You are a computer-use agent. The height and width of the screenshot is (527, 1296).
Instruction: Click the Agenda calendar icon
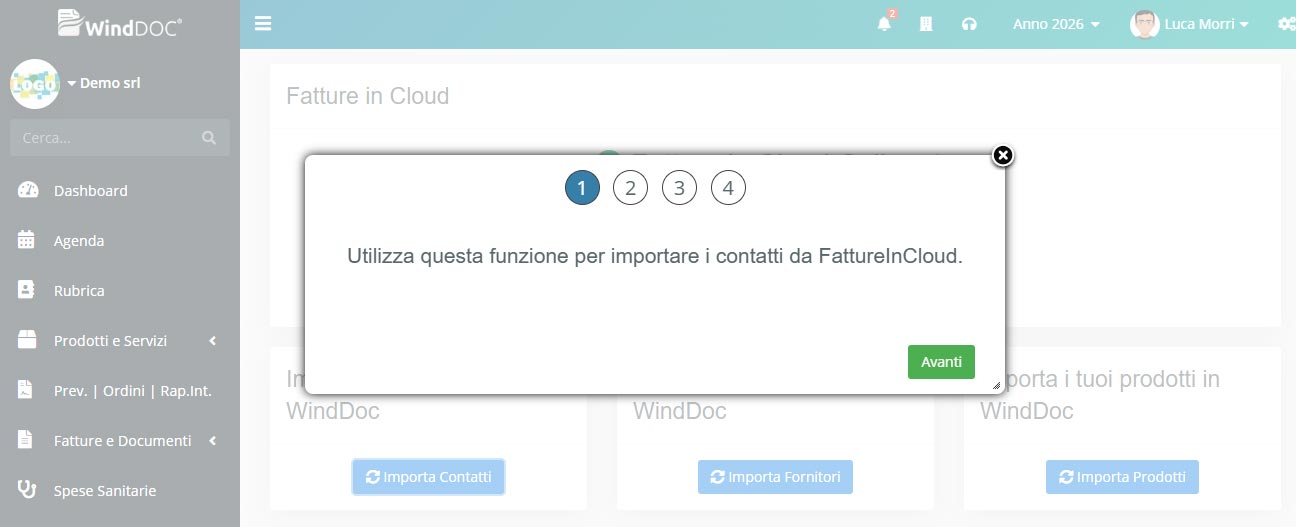tap(28, 240)
